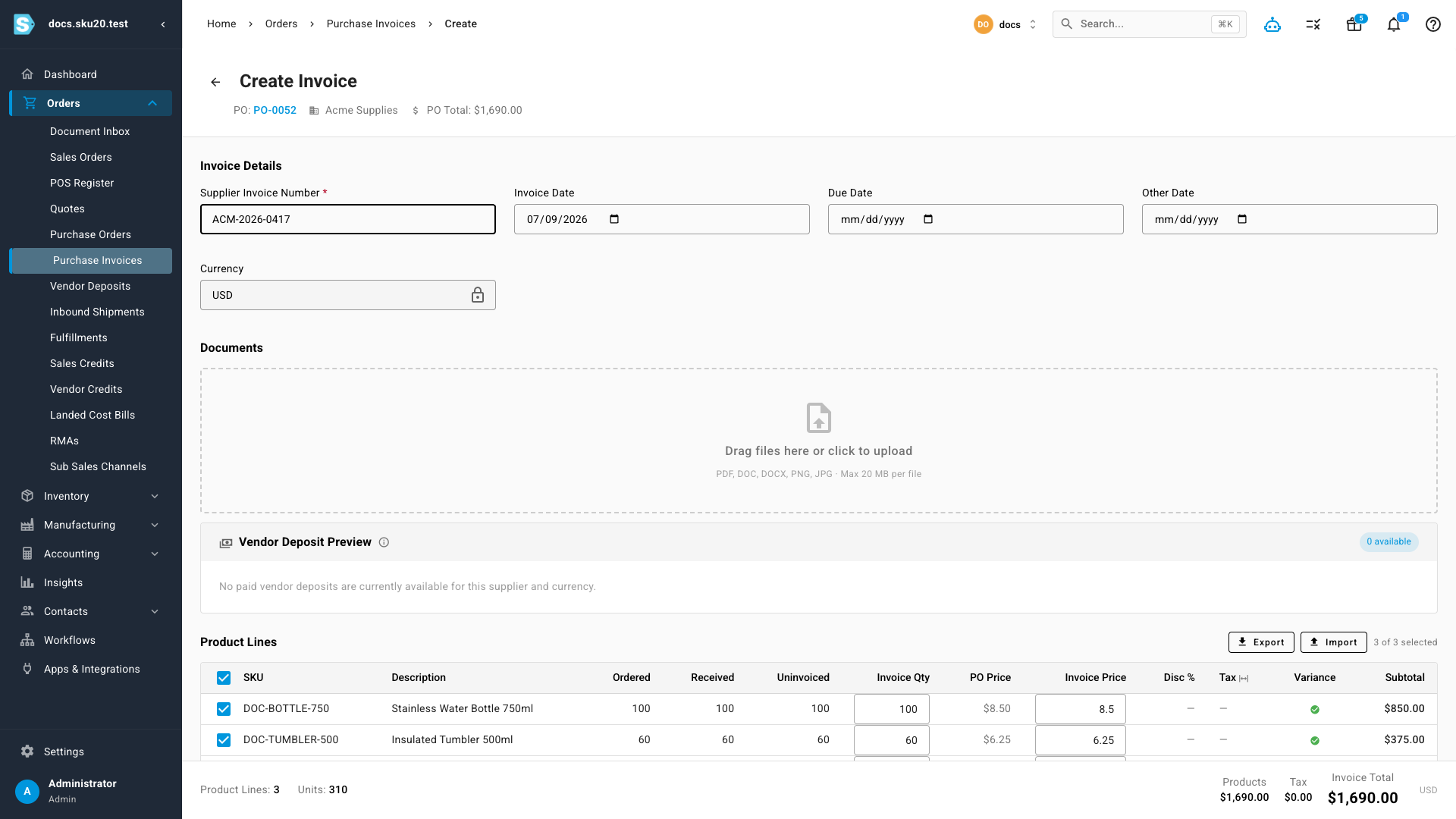Open POS Register in sidebar
This screenshot has height=819, width=1456.
click(x=82, y=183)
